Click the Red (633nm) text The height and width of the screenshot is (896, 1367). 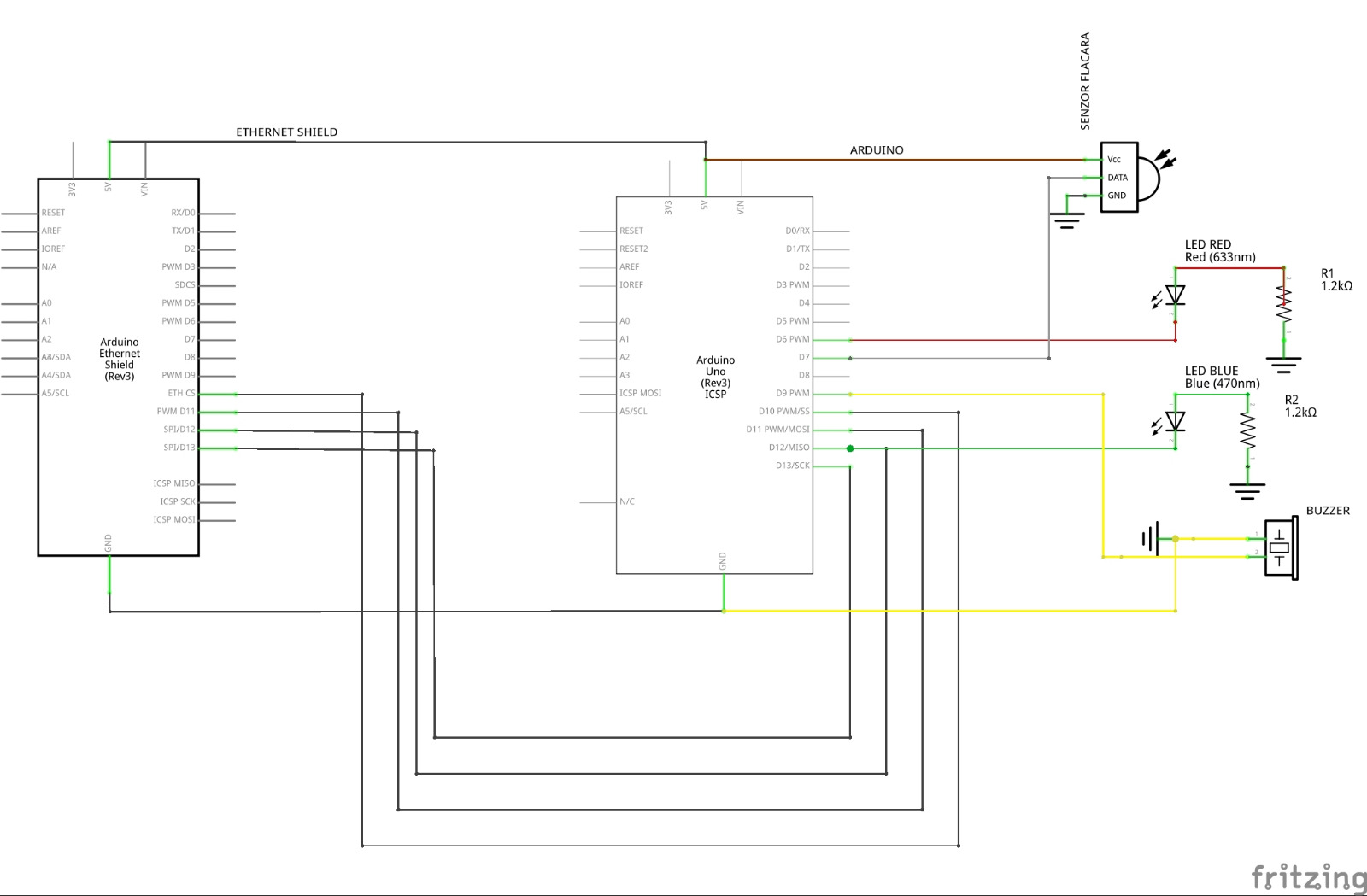(x=1220, y=257)
